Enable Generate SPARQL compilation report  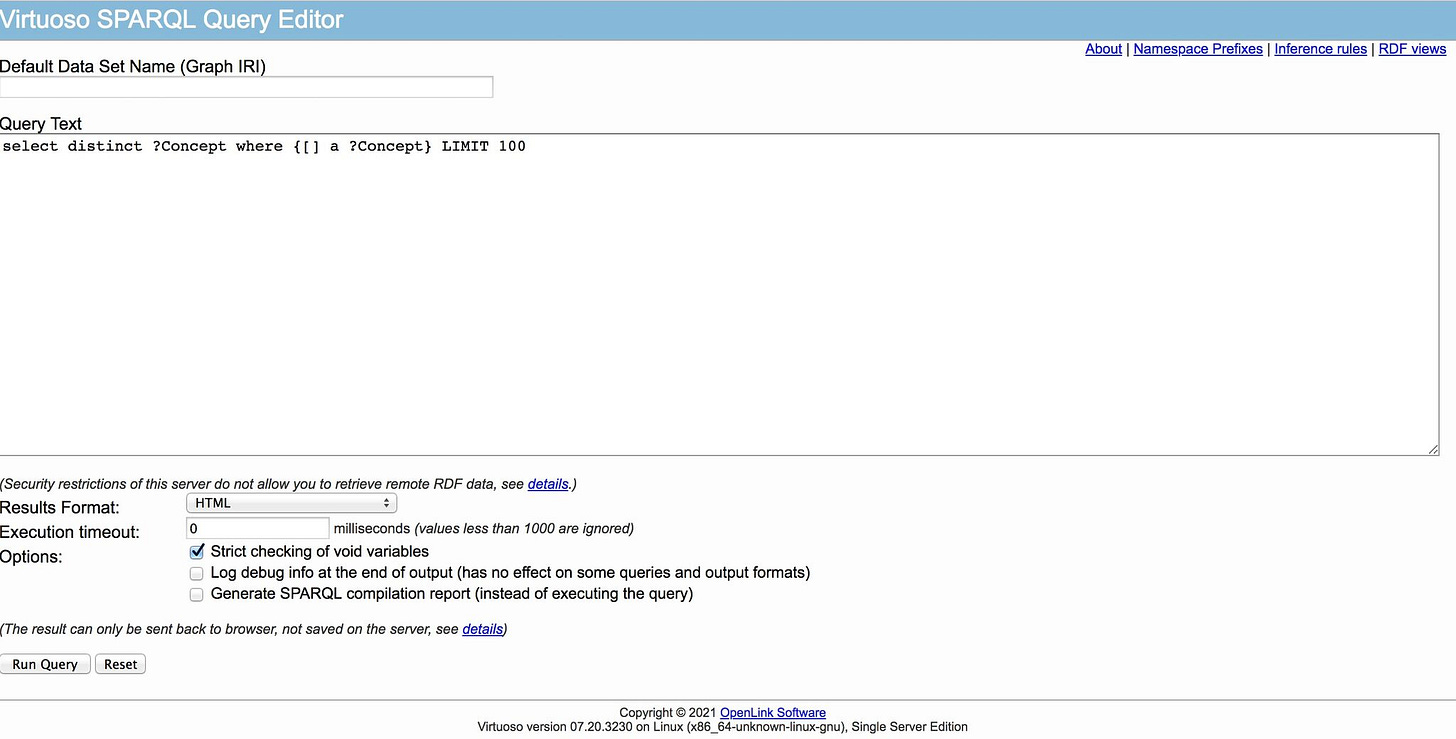pyautogui.click(x=197, y=594)
